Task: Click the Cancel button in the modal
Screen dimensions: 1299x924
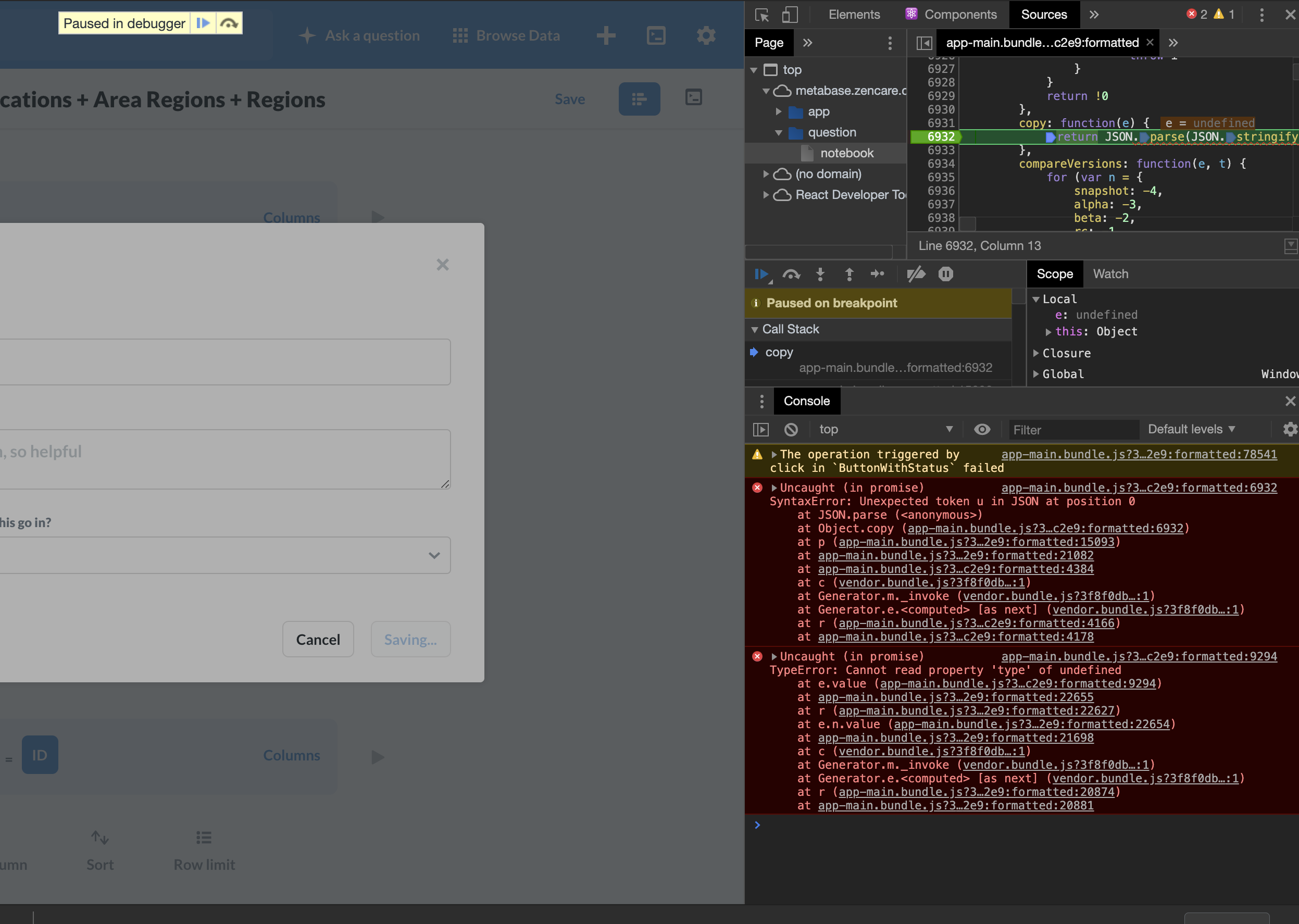Action: [318, 639]
